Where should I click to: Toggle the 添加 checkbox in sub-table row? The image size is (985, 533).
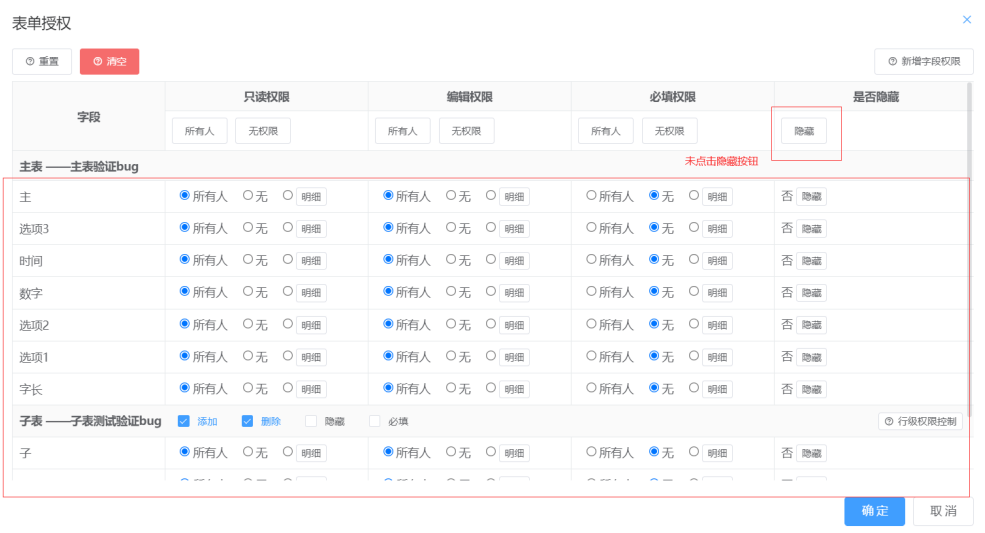point(183,422)
